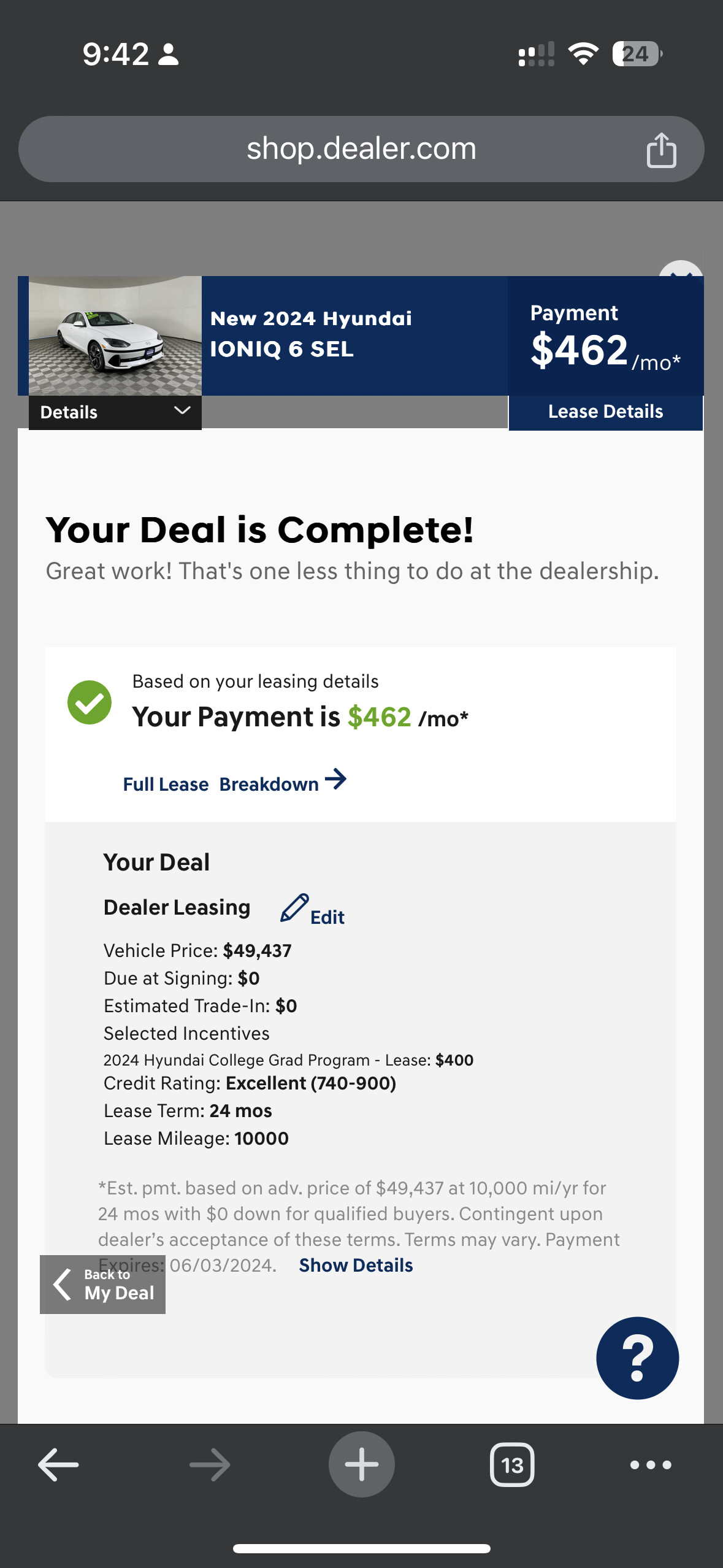Open the 13 tabs switcher

[512, 1465]
